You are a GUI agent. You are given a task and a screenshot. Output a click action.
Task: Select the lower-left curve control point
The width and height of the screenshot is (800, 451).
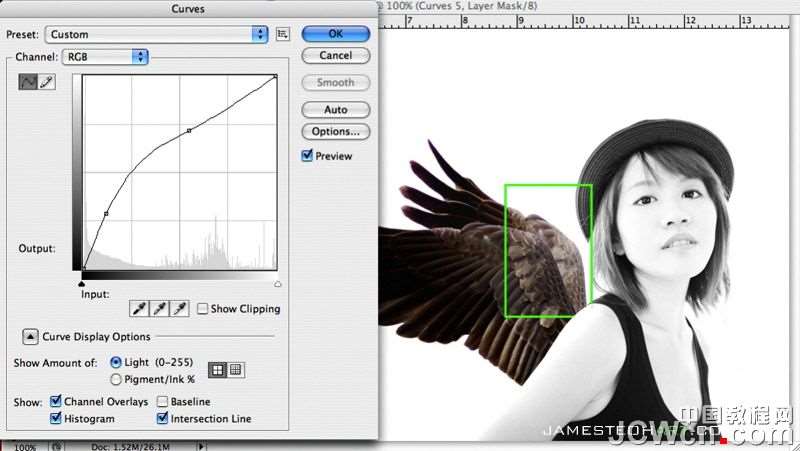(x=106, y=213)
